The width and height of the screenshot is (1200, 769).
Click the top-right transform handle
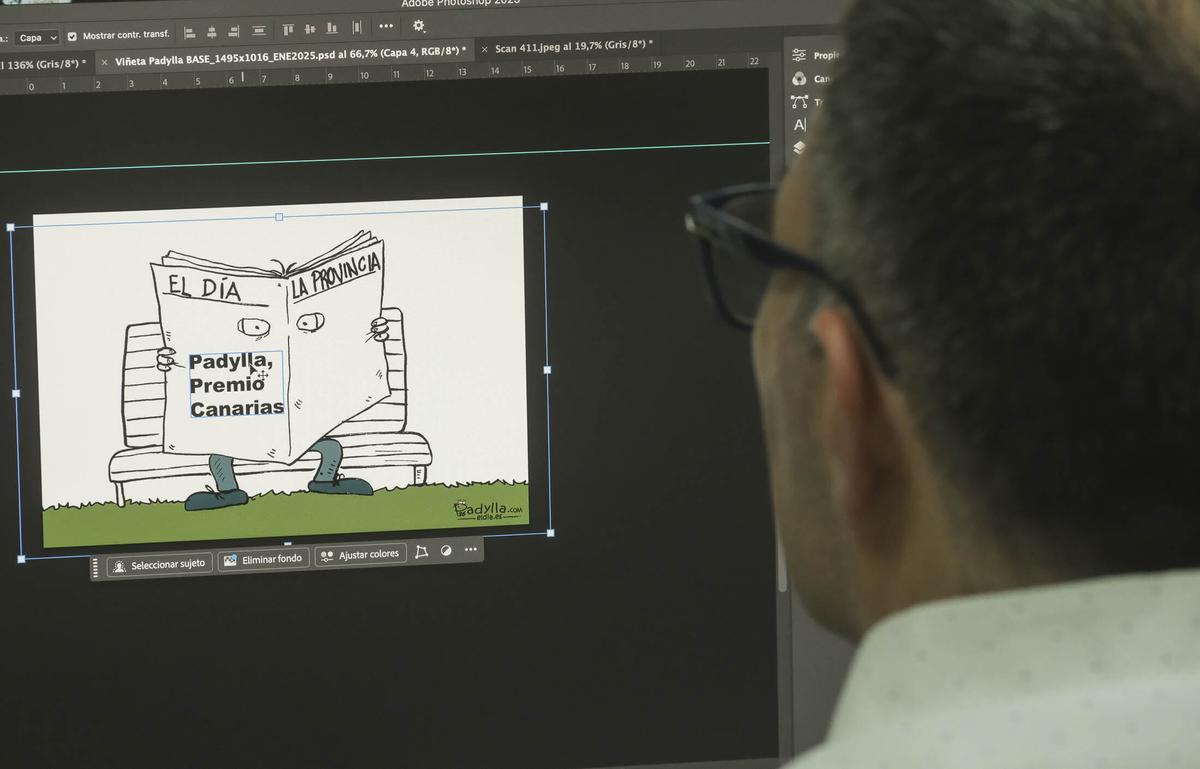click(544, 206)
